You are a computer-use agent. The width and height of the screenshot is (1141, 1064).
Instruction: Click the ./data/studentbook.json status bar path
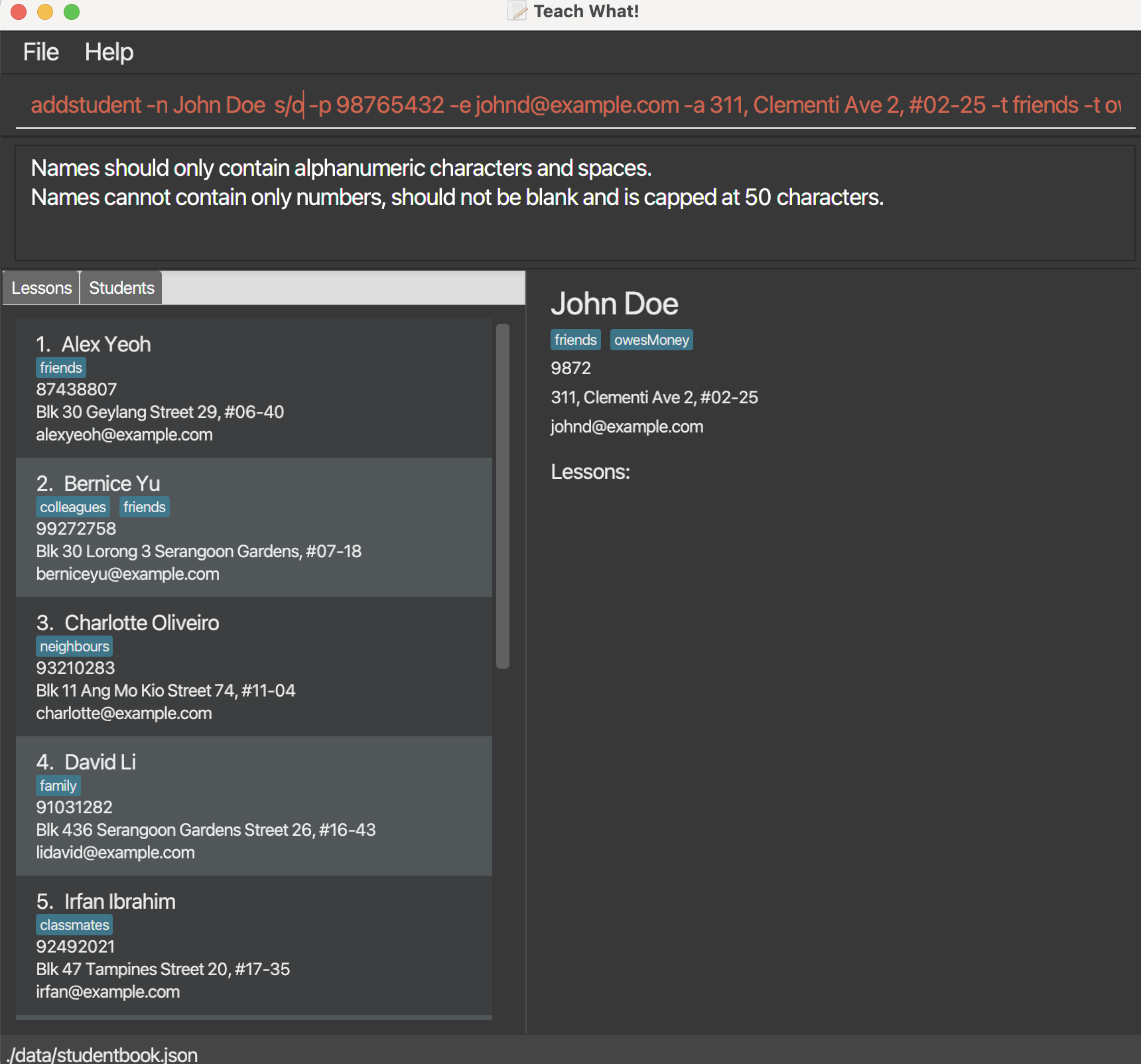point(102,1054)
